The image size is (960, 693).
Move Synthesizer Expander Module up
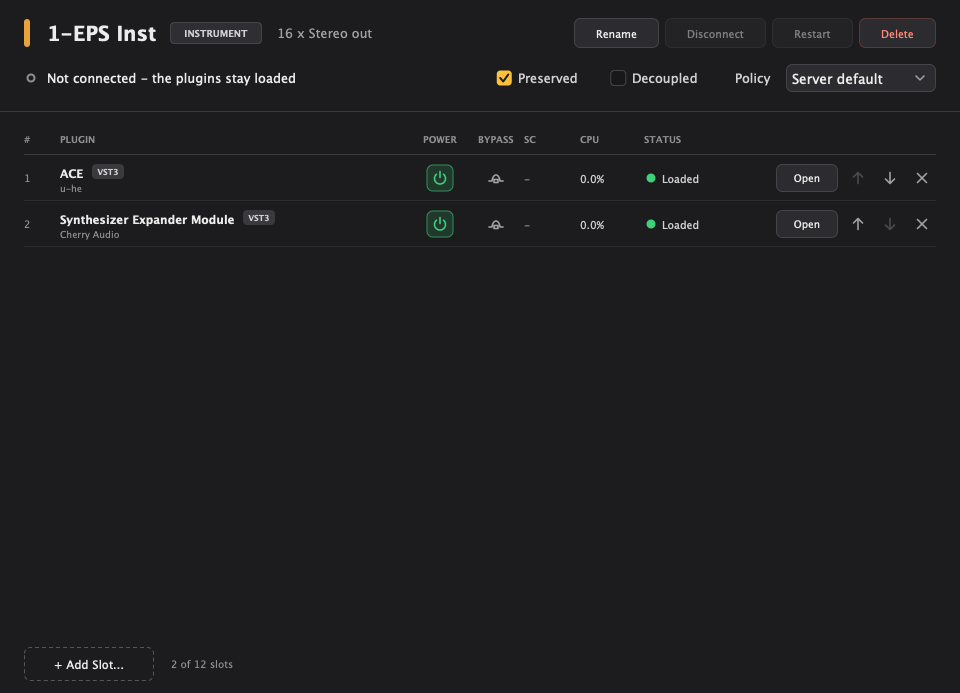858,224
